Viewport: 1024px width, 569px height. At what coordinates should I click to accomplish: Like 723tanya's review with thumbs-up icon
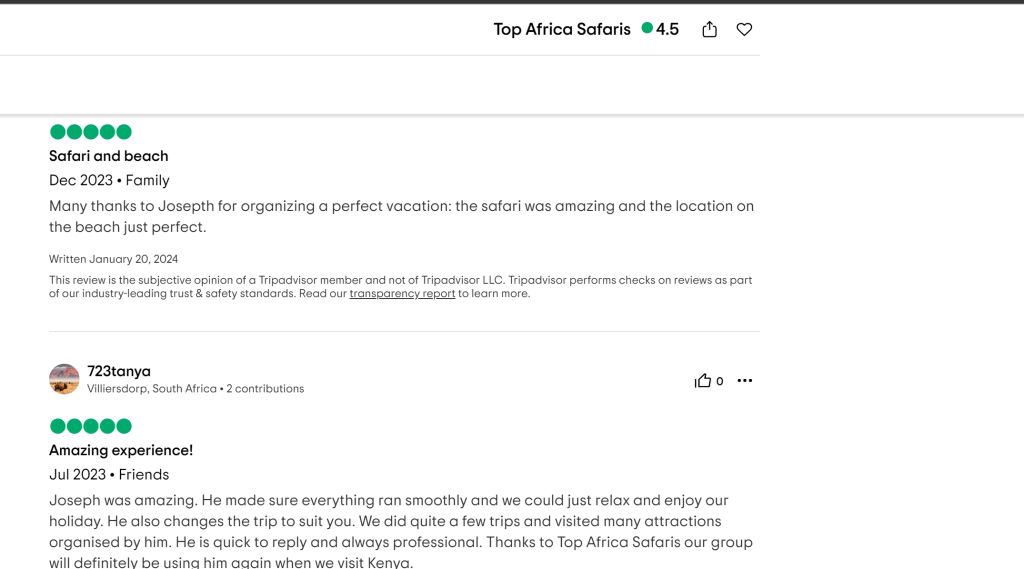tap(703, 381)
